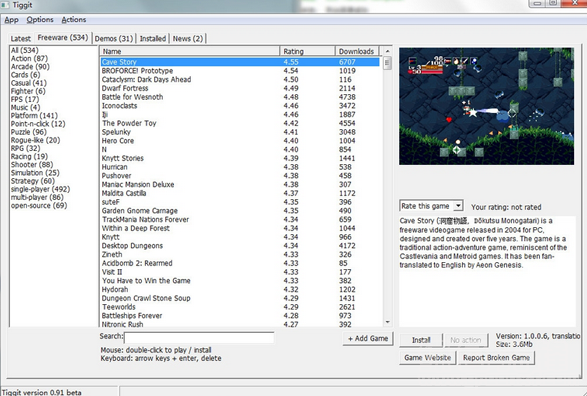Screen dimensions: 587x396
Task: Open the Actions menu
Action: [74, 19]
